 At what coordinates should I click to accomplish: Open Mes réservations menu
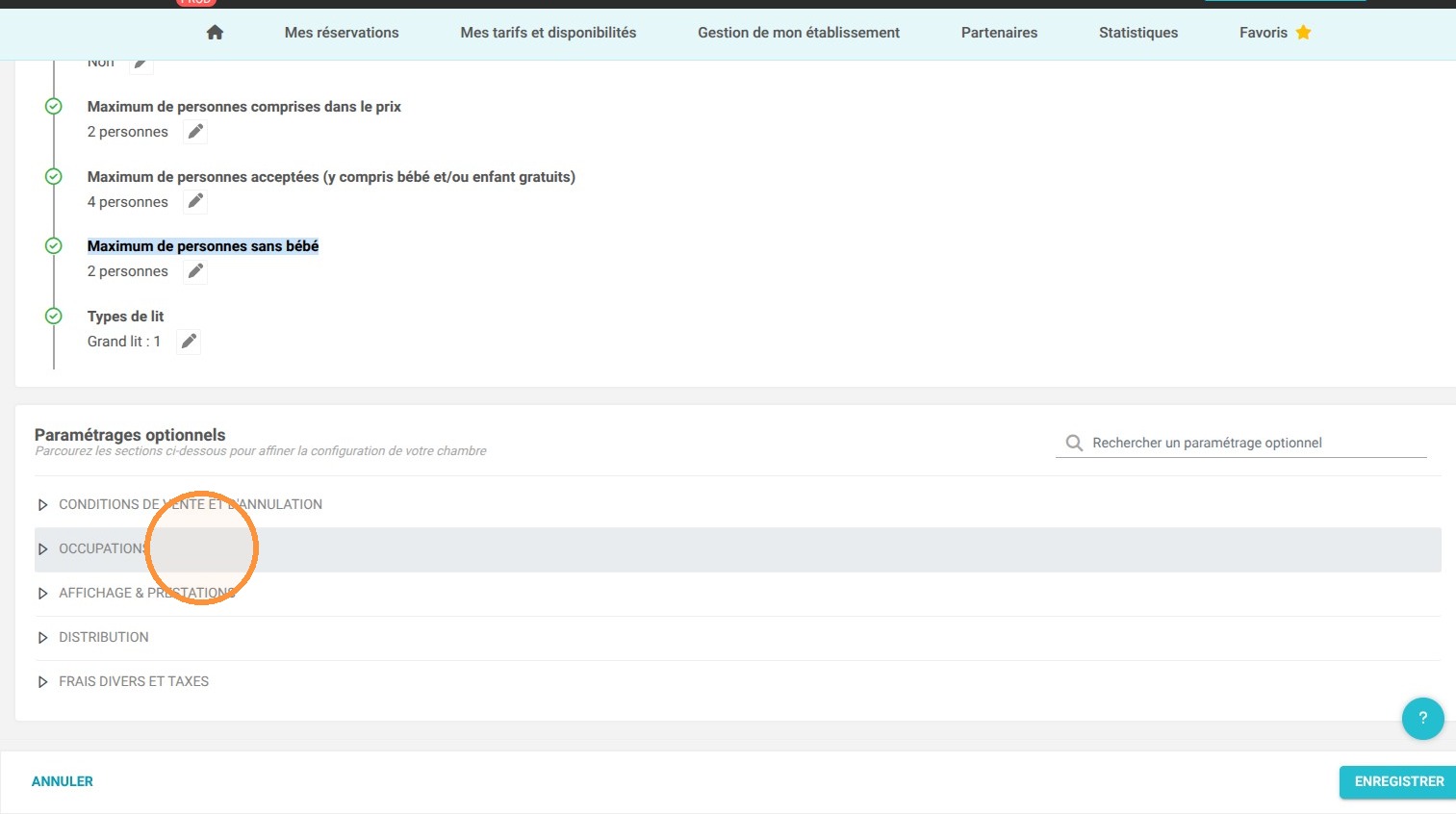(x=342, y=33)
